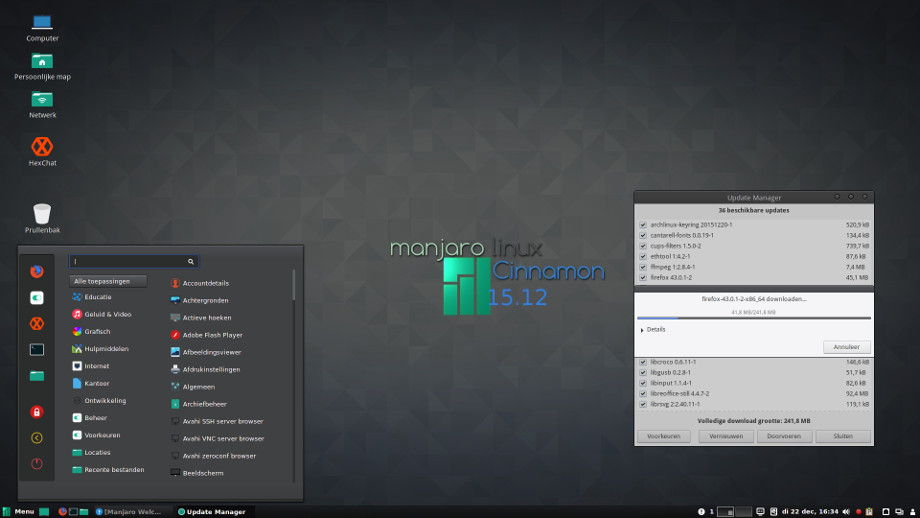
Task: Open the Computer desktop icon
Action: pos(42,22)
